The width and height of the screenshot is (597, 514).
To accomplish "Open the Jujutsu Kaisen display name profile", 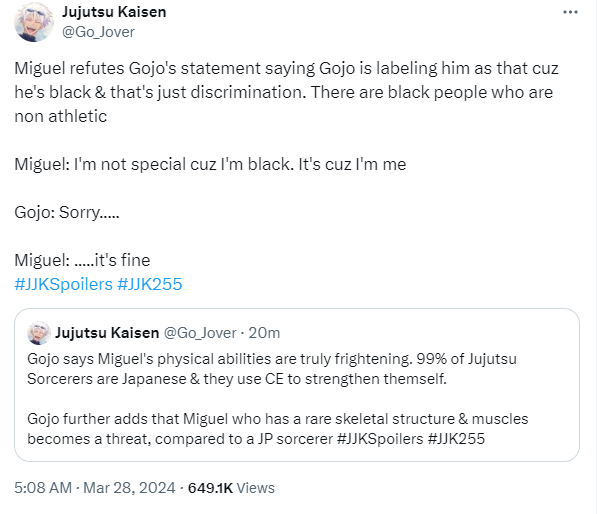I will 114,12.
